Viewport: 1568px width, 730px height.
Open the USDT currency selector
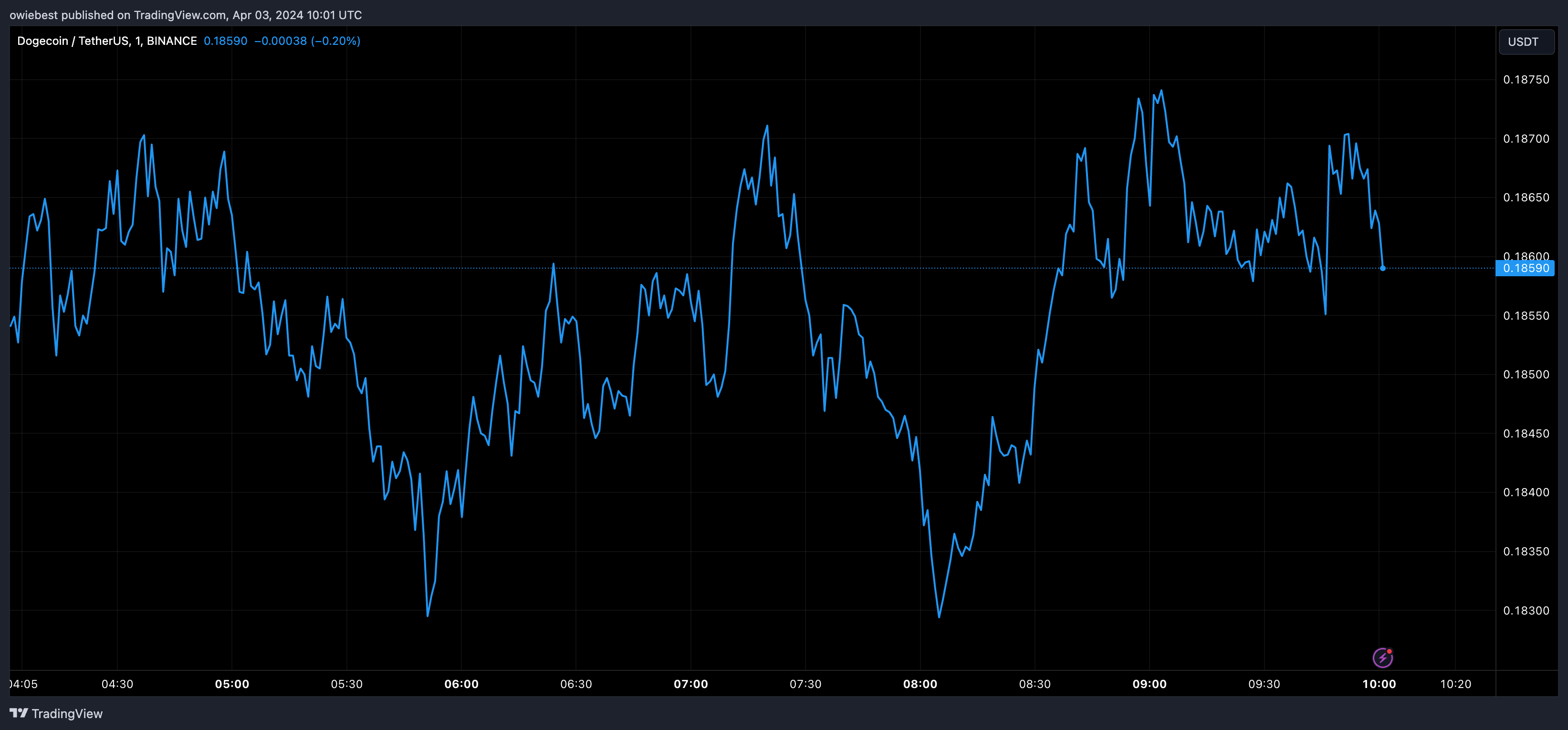pos(1526,42)
